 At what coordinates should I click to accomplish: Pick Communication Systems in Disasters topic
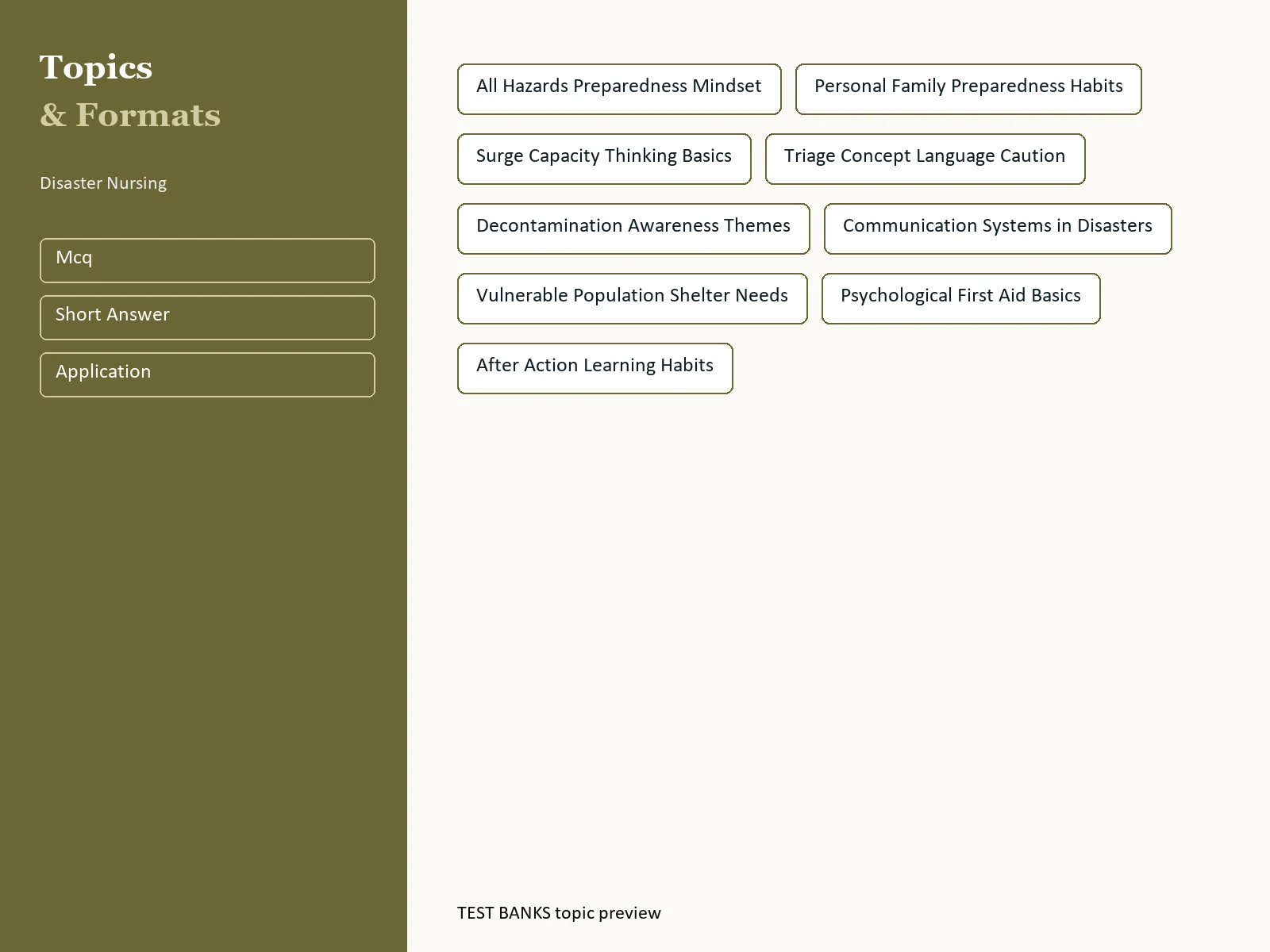(998, 228)
